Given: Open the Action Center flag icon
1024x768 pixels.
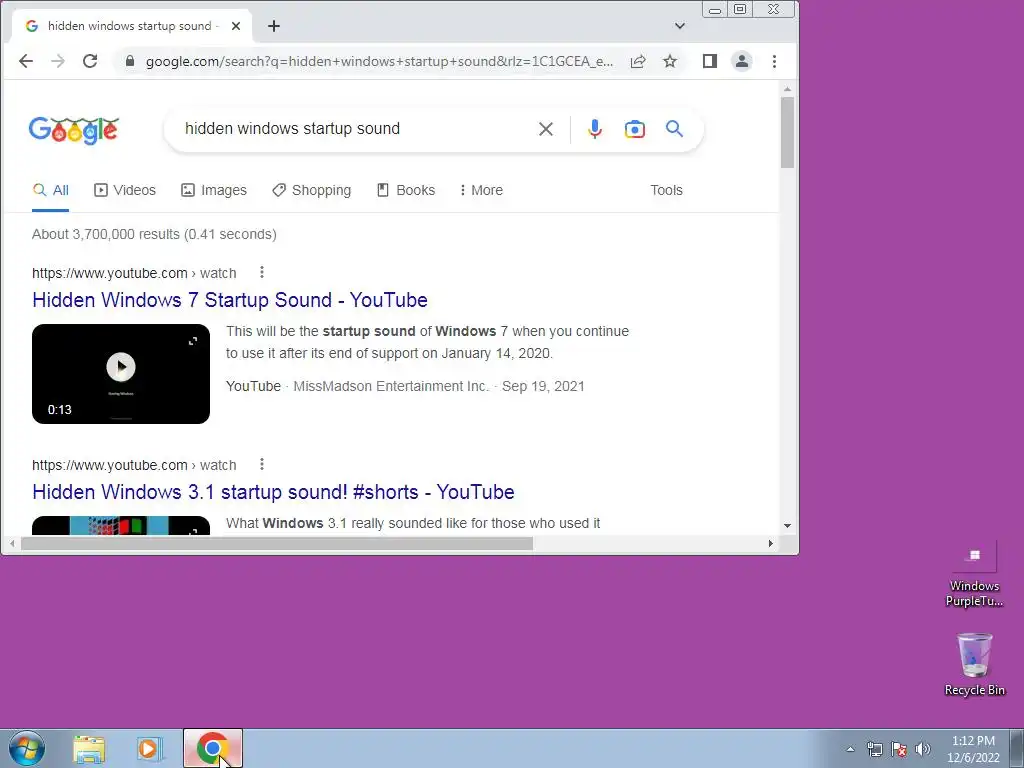Looking at the screenshot, I should [899, 749].
